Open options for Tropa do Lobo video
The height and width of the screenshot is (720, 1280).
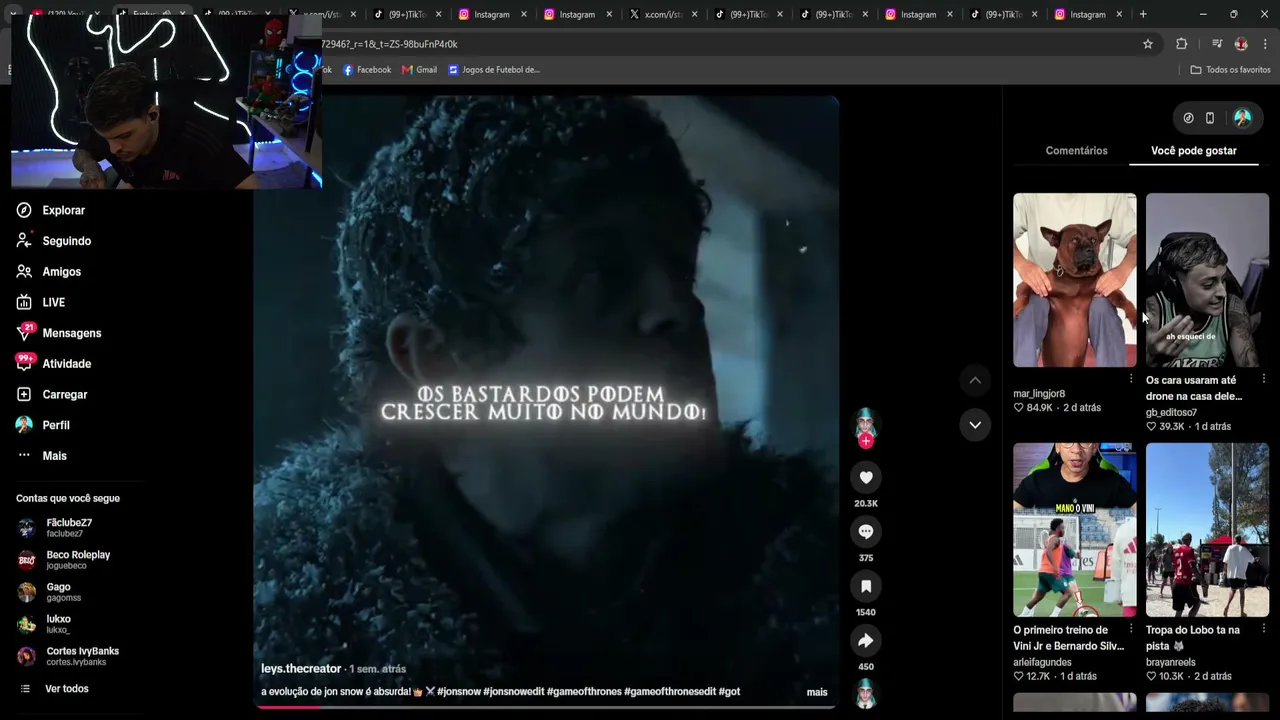pyautogui.click(x=1264, y=629)
